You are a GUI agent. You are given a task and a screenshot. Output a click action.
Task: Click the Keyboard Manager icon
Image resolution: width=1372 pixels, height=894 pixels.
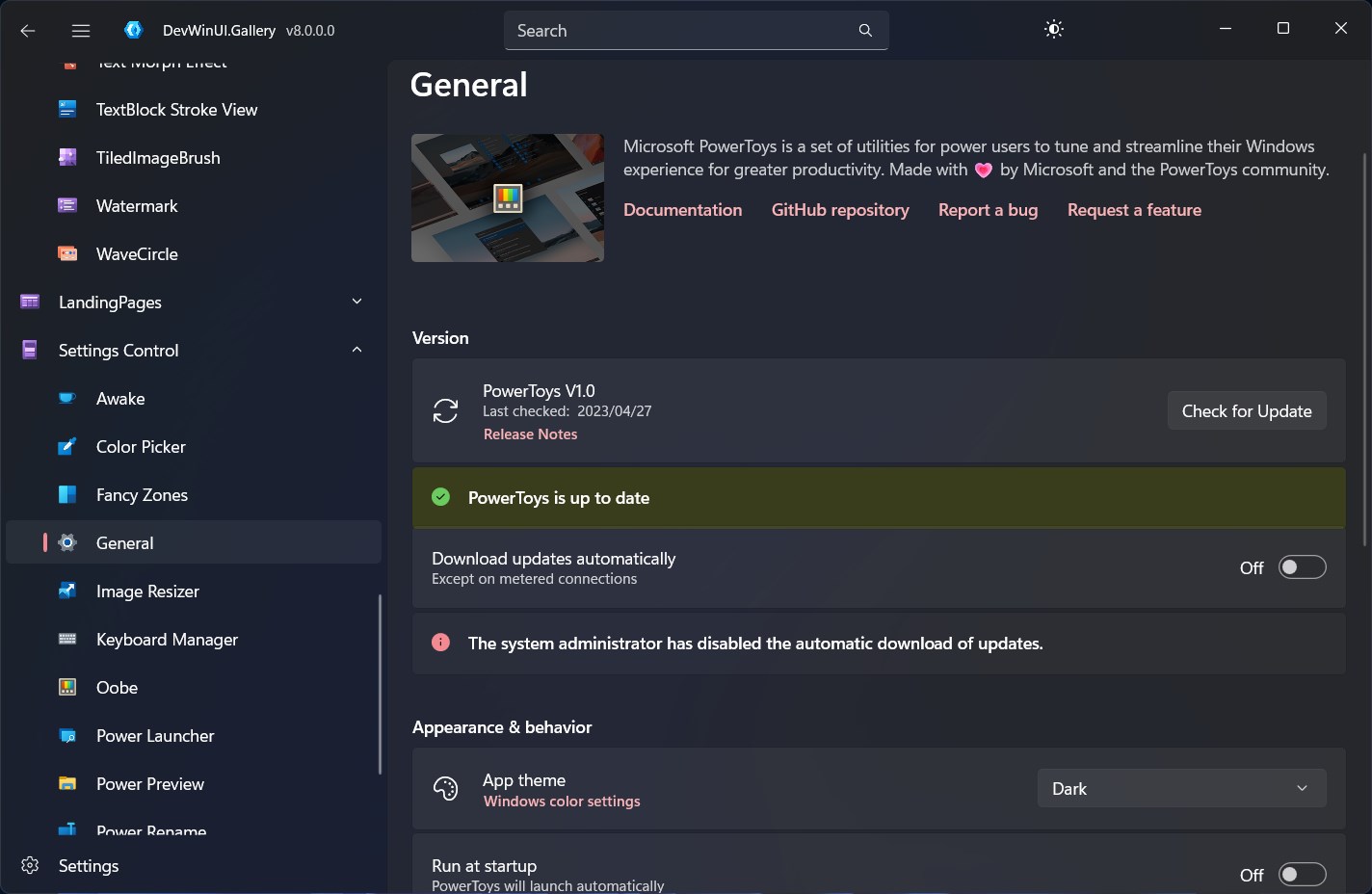pos(67,640)
